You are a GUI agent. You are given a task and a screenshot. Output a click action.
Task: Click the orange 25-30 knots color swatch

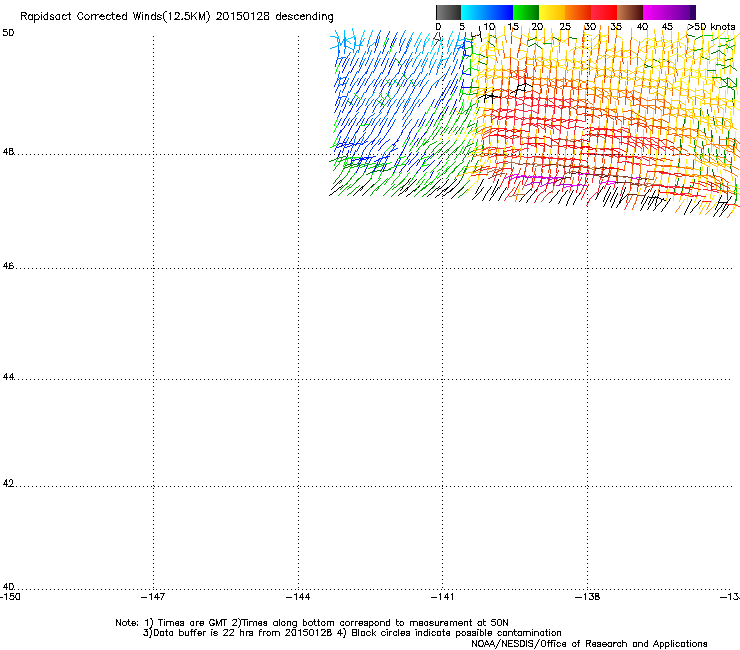578,12
